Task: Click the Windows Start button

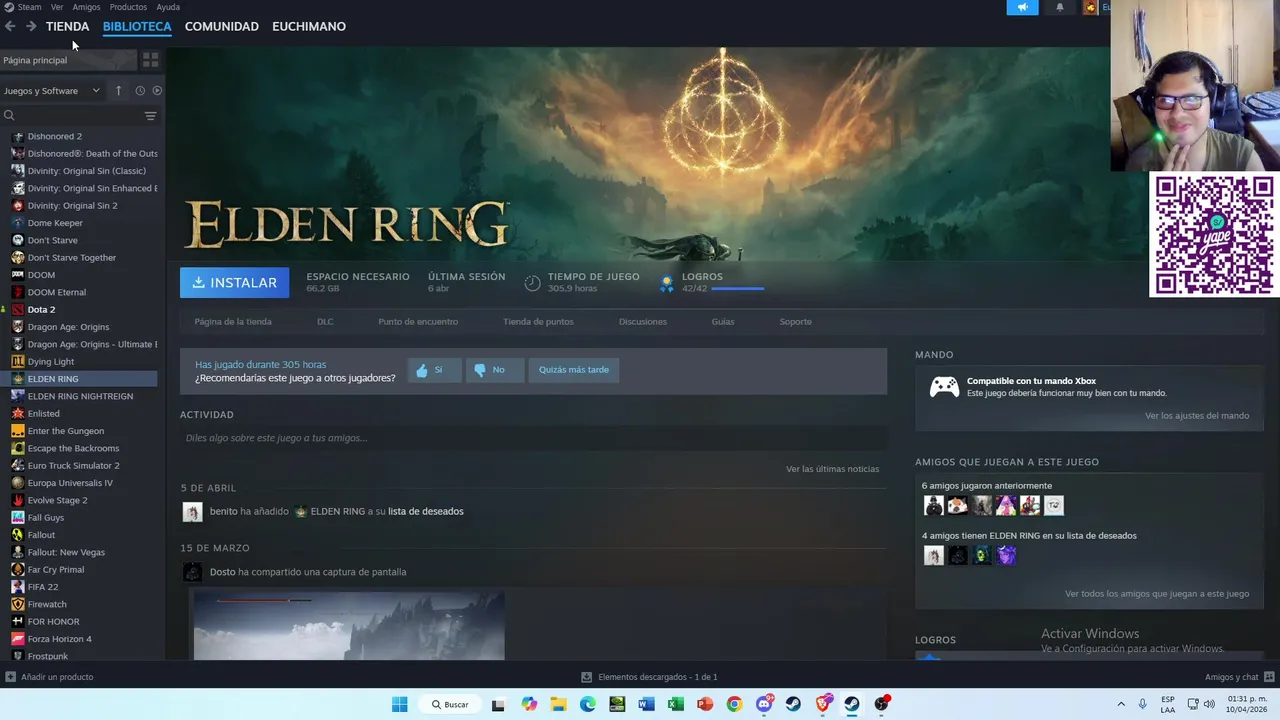Action: [x=399, y=704]
